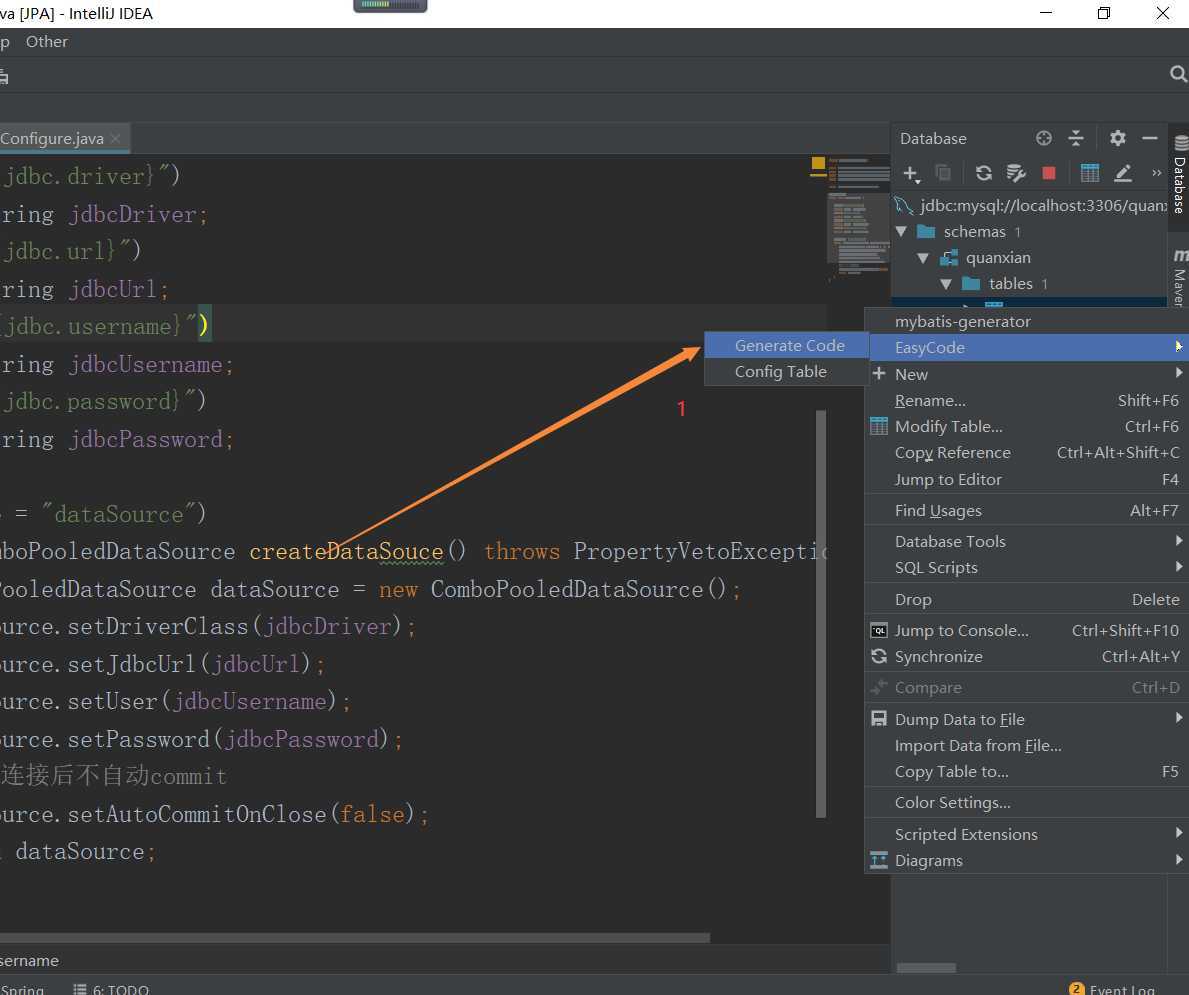The width and height of the screenshot is (1189, 995).
Task: Click Collapse All icon in Database panel
Action: (x=1076, y=138)
